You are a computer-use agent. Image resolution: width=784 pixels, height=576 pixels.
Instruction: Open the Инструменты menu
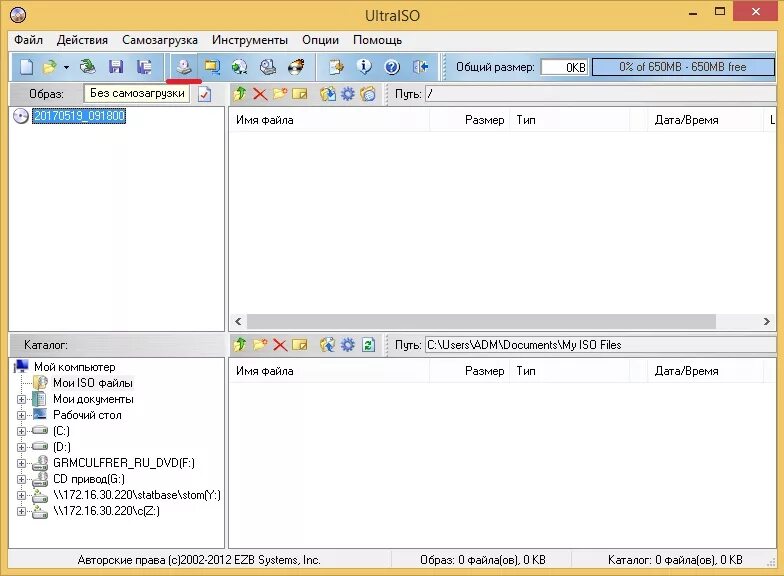tap(250, 40)
